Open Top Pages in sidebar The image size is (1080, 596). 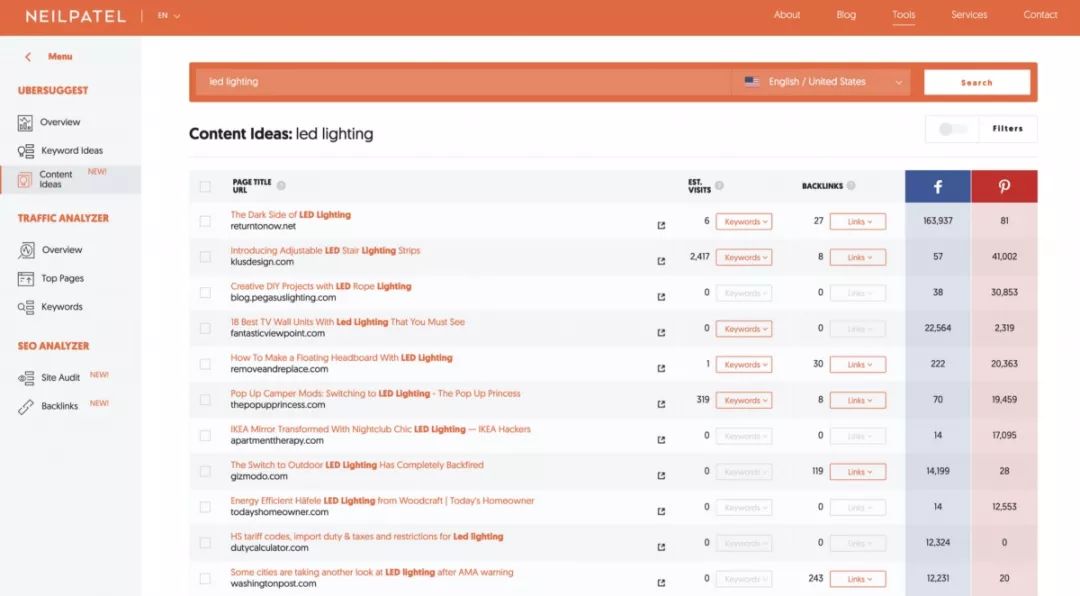[63, 278]
